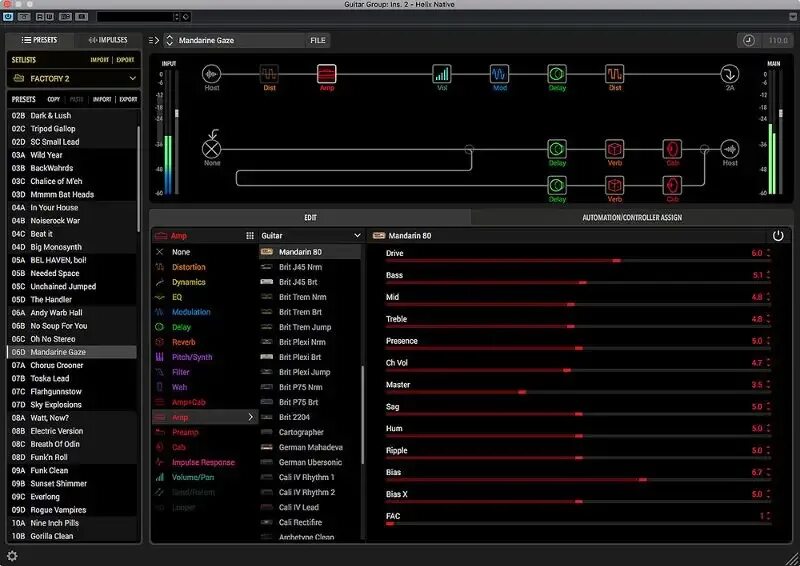Select the German Mahadeva amp model
Viewport: 800px width, 566px height.
pos(310,447)
